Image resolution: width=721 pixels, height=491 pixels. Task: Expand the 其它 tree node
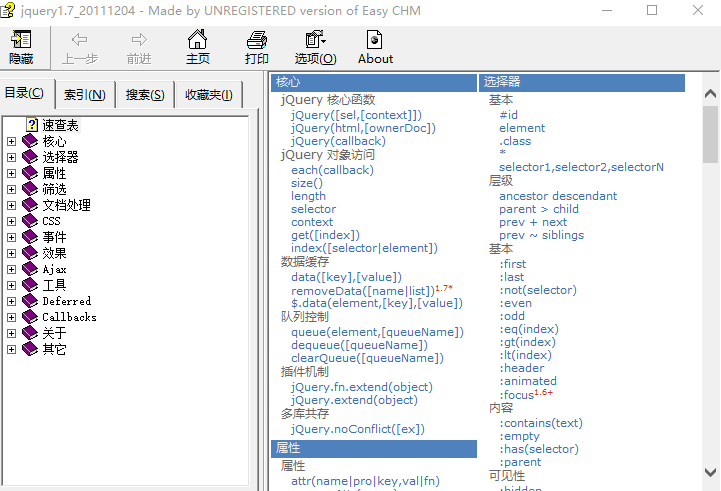coord(12,349)
